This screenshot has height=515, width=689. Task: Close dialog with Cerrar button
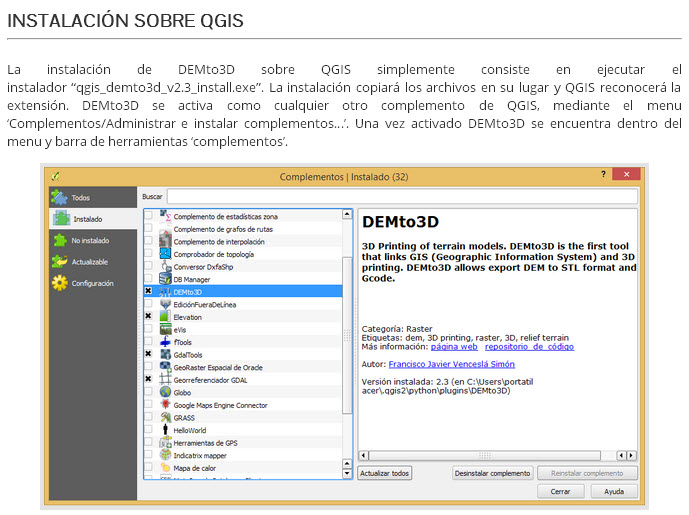click(561, 491)
